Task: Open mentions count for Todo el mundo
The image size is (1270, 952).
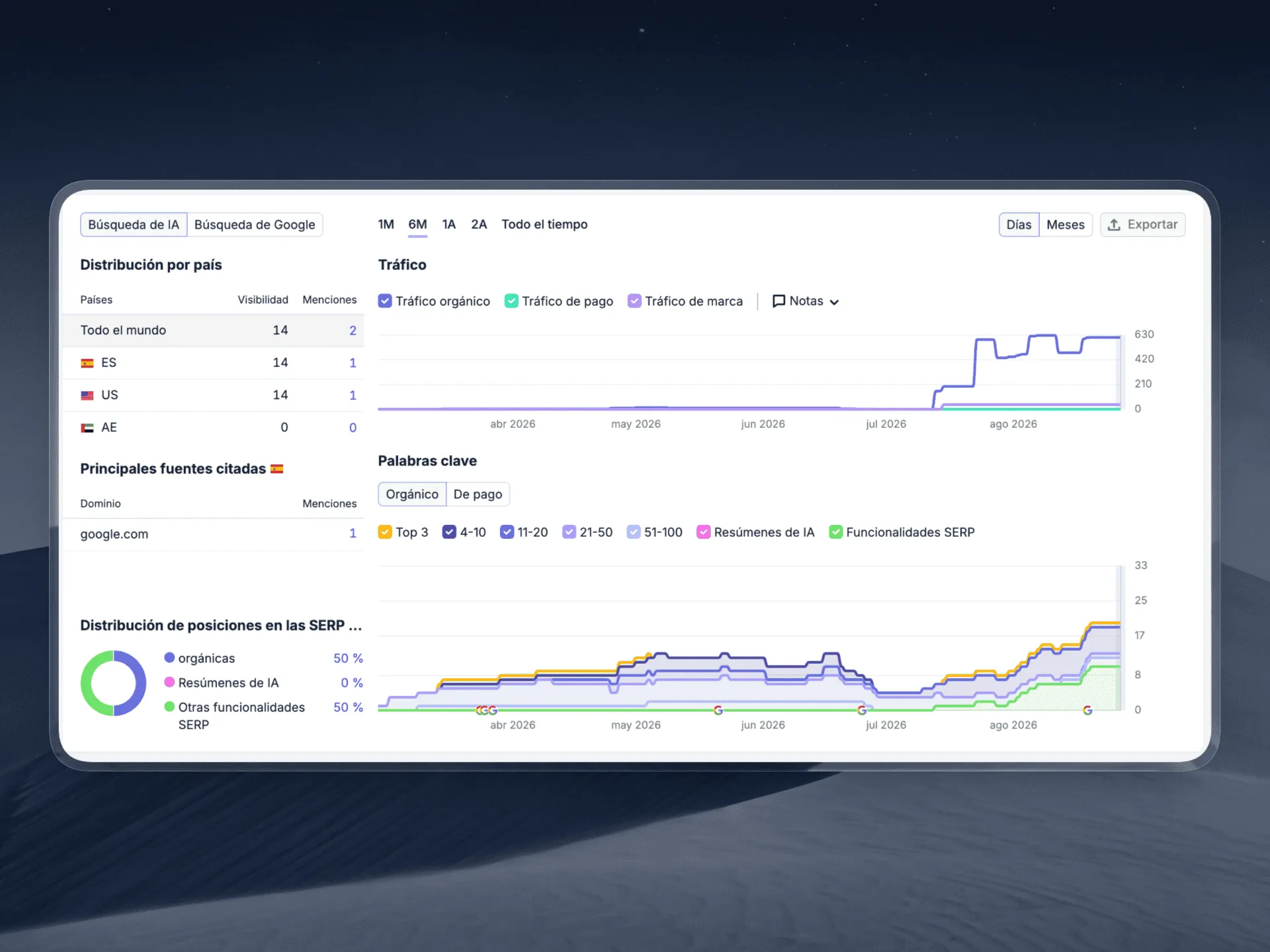Action: (x=353, y=331)
